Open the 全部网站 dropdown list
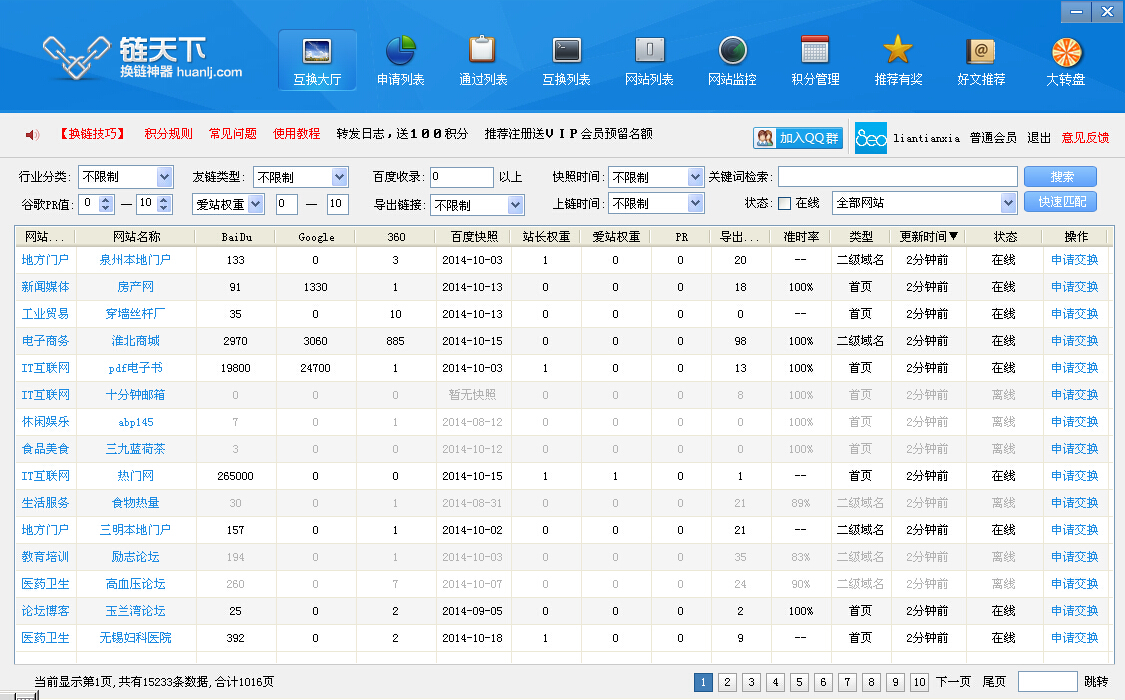1125x700 pixels. click(x=1008, y=203)
